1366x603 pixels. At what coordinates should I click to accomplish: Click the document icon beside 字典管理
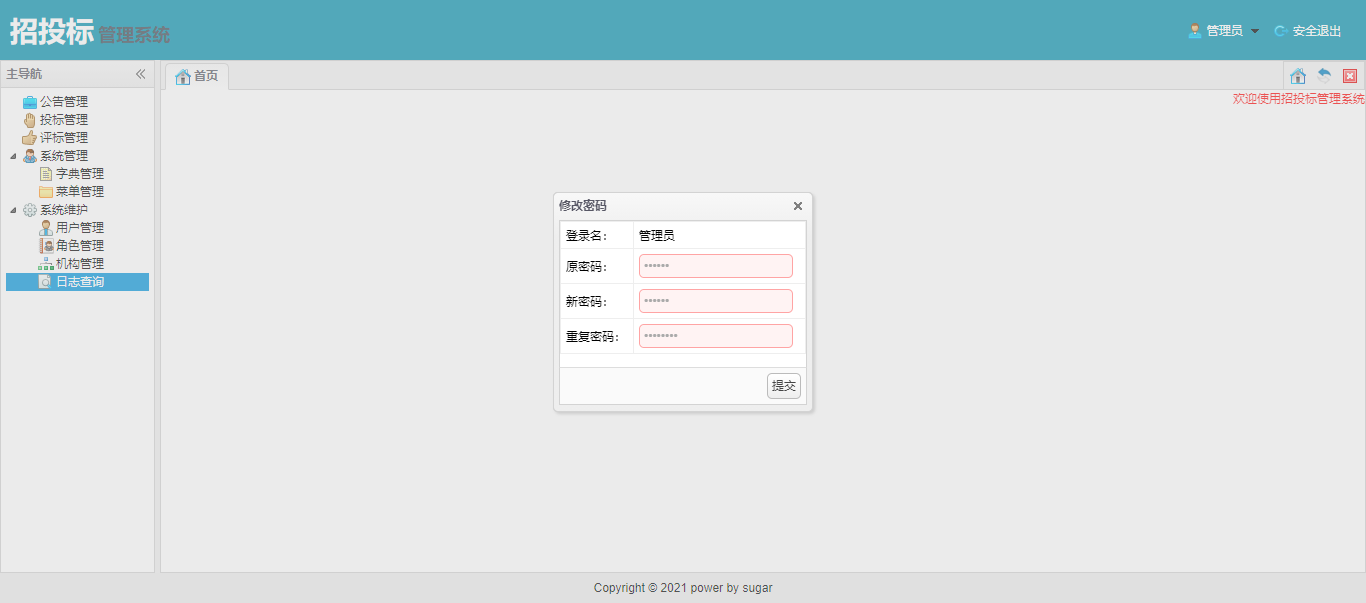click(46, 174)
